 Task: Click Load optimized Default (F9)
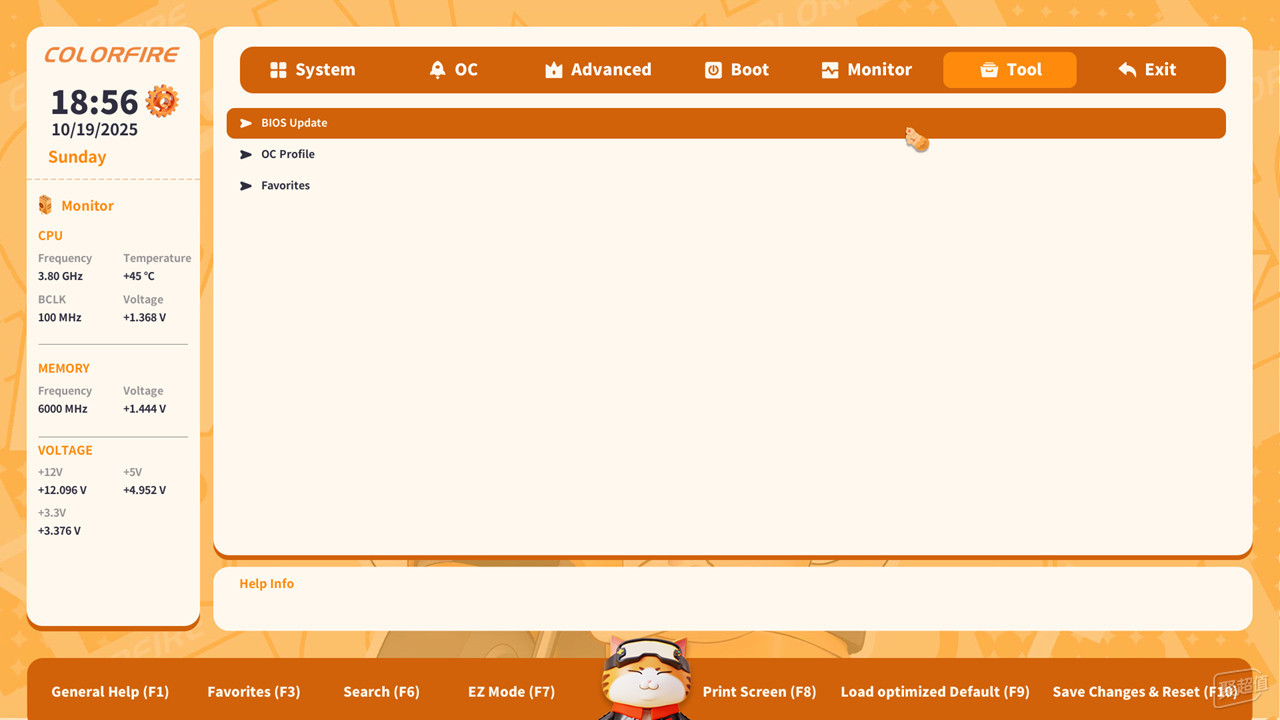934,692
